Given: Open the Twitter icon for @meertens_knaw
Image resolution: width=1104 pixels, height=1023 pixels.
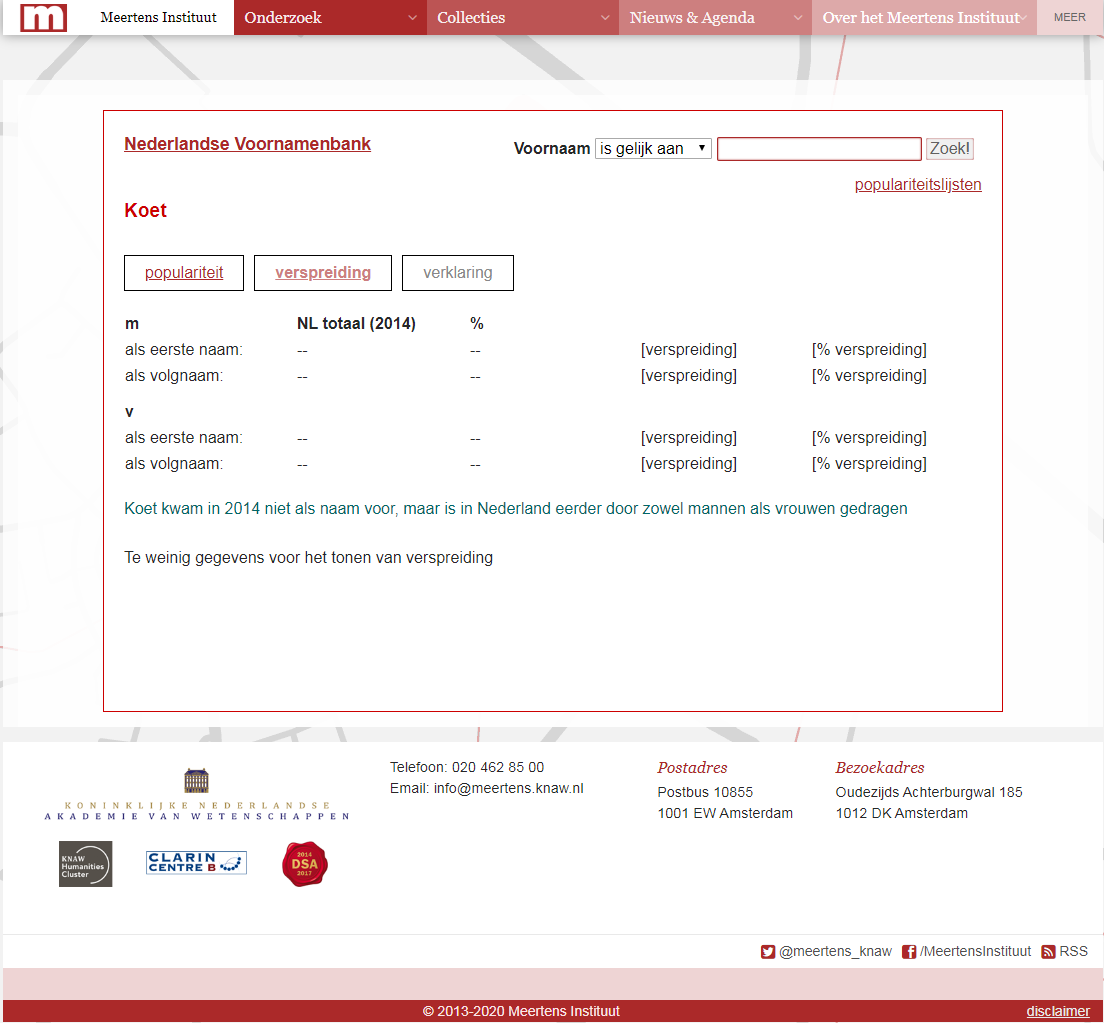Looking at the screenshot, I should pyautogui.click(x=767, y=952).
